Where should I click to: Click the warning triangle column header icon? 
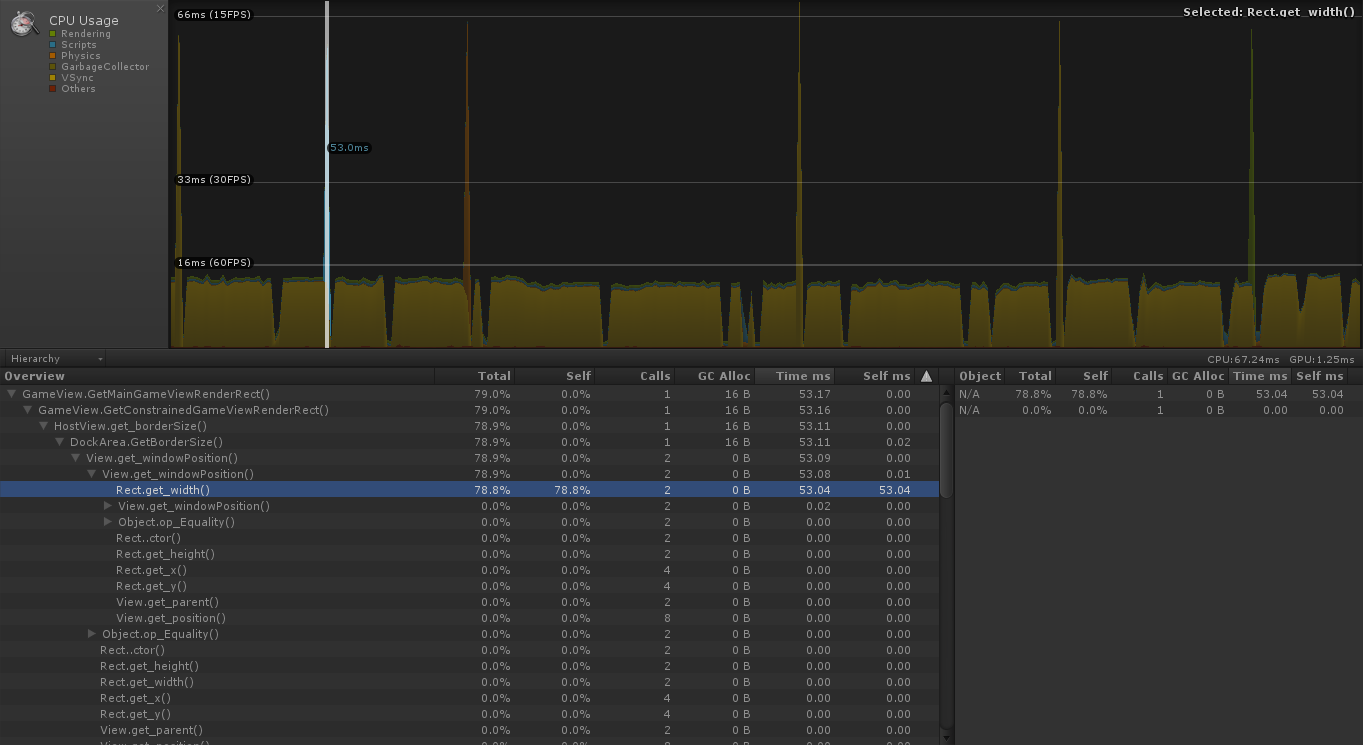[926, 376]
